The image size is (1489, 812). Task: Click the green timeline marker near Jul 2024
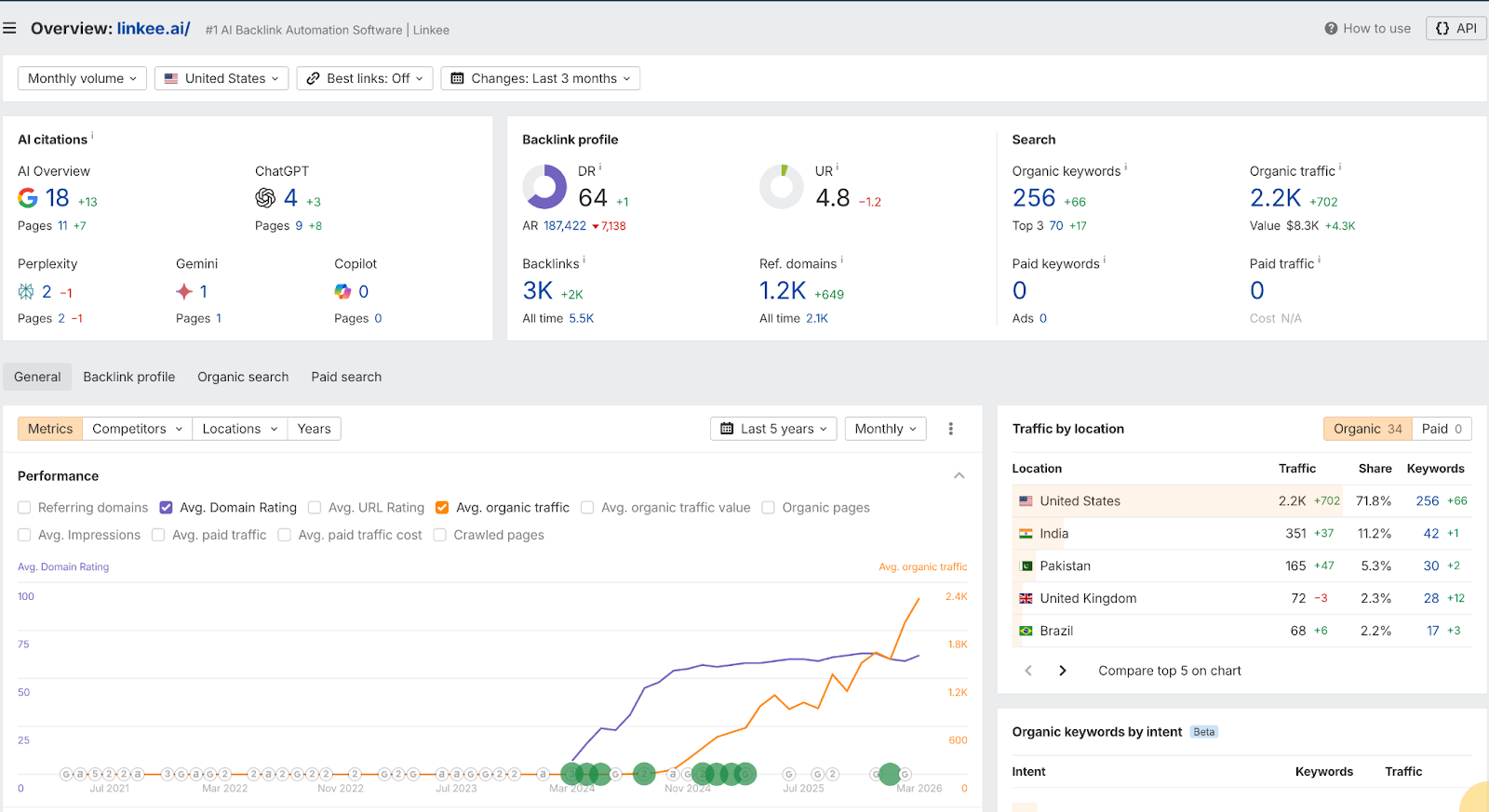pyautogui.click(x=644, y=774)
